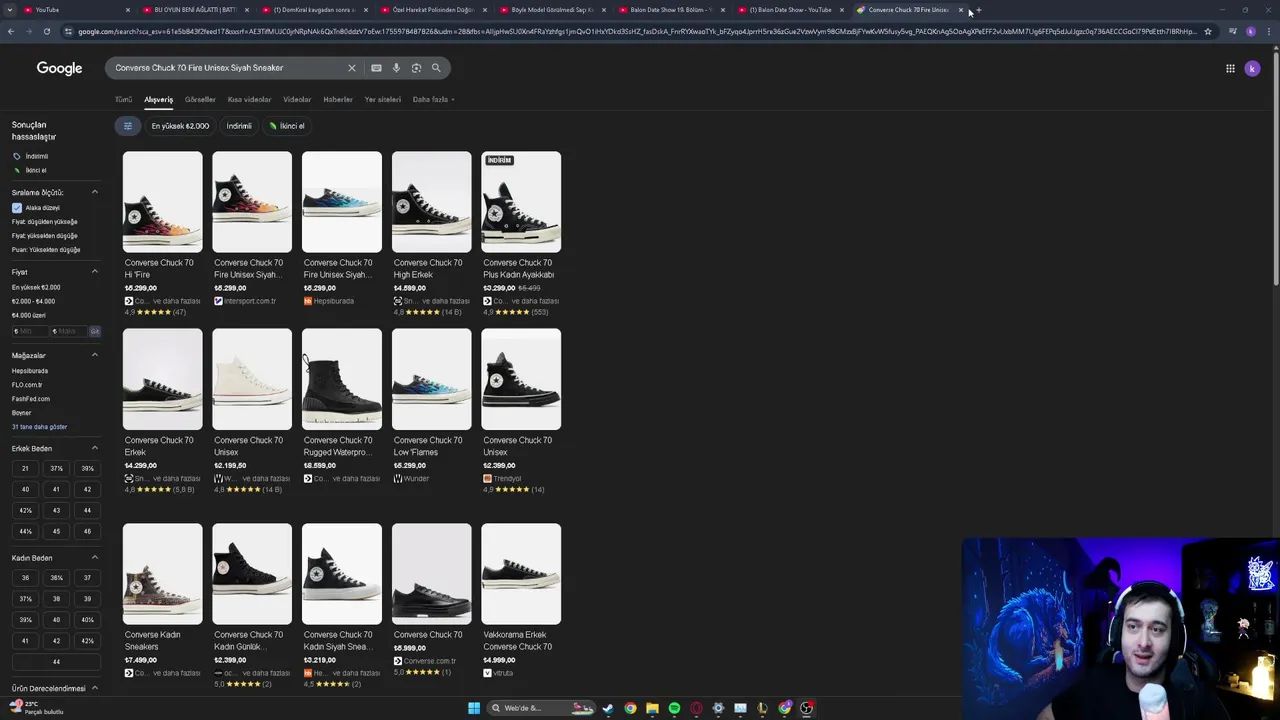The height and width of the screenshot is (720, 1280).
Task: Open Steam from the taskbar
Action: pos(608,708)
